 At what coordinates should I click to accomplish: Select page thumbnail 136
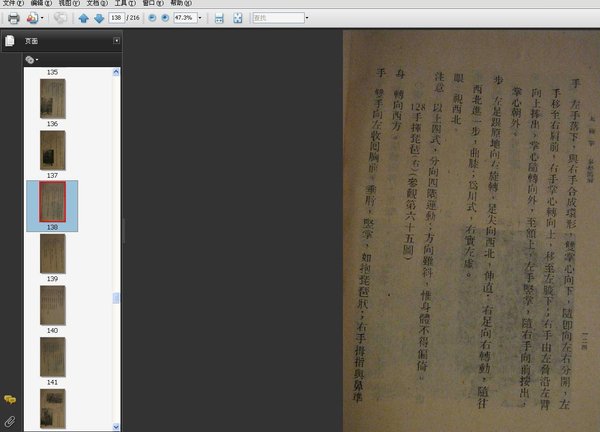click(x=53, y=99)
